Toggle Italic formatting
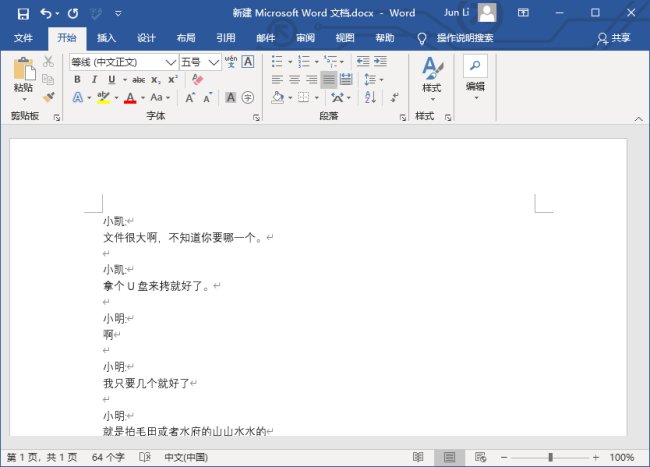 95,79
